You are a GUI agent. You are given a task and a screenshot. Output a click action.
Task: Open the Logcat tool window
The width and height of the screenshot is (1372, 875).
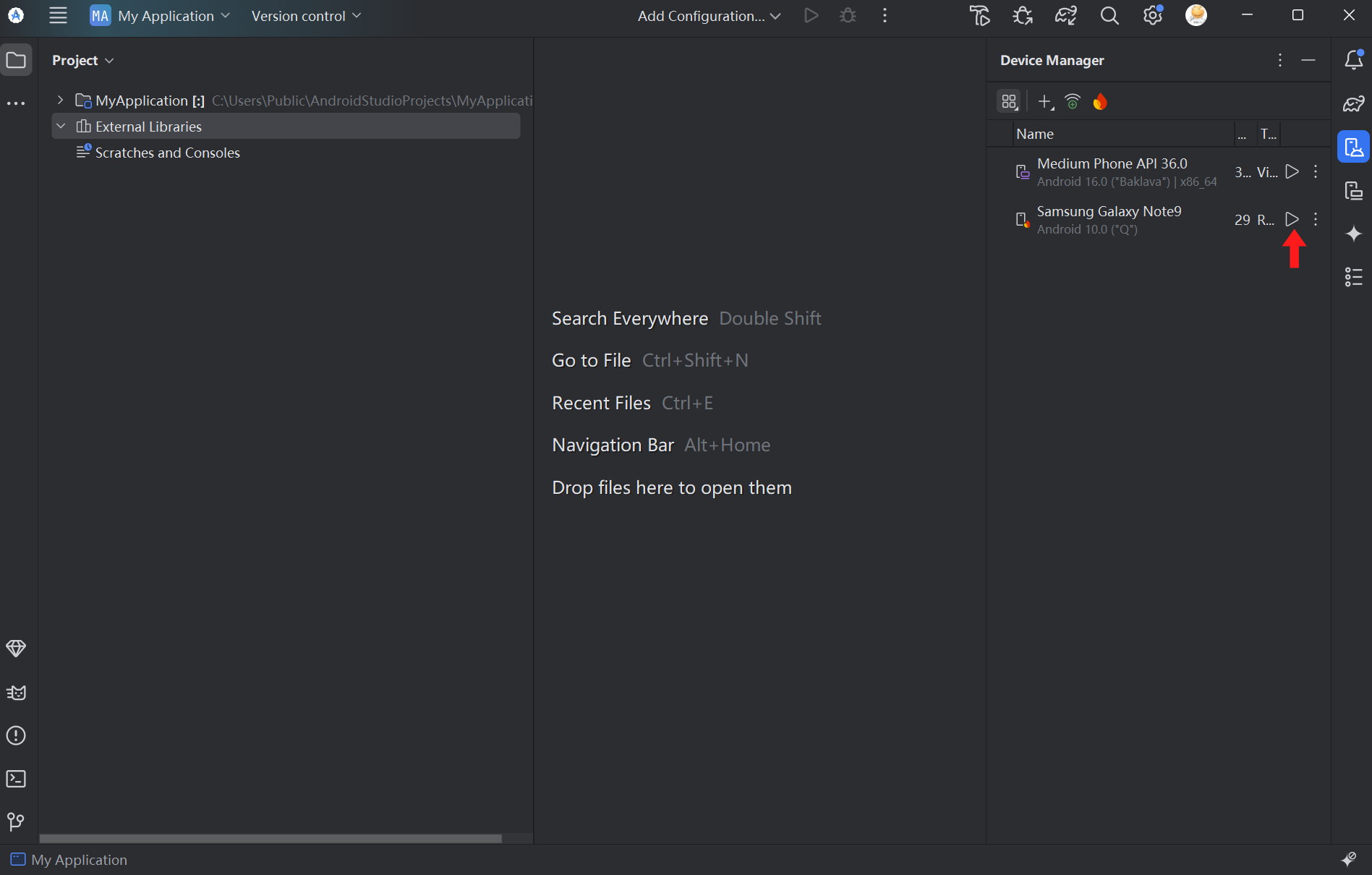(16, 693)
